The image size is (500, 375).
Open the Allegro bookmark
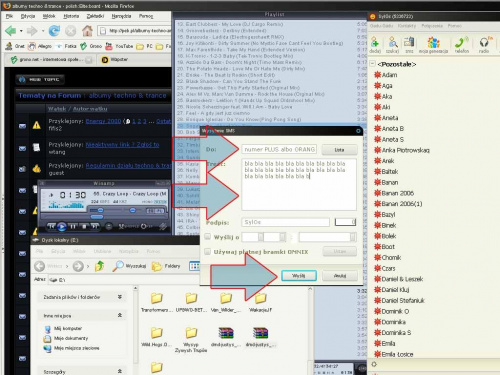40,46
